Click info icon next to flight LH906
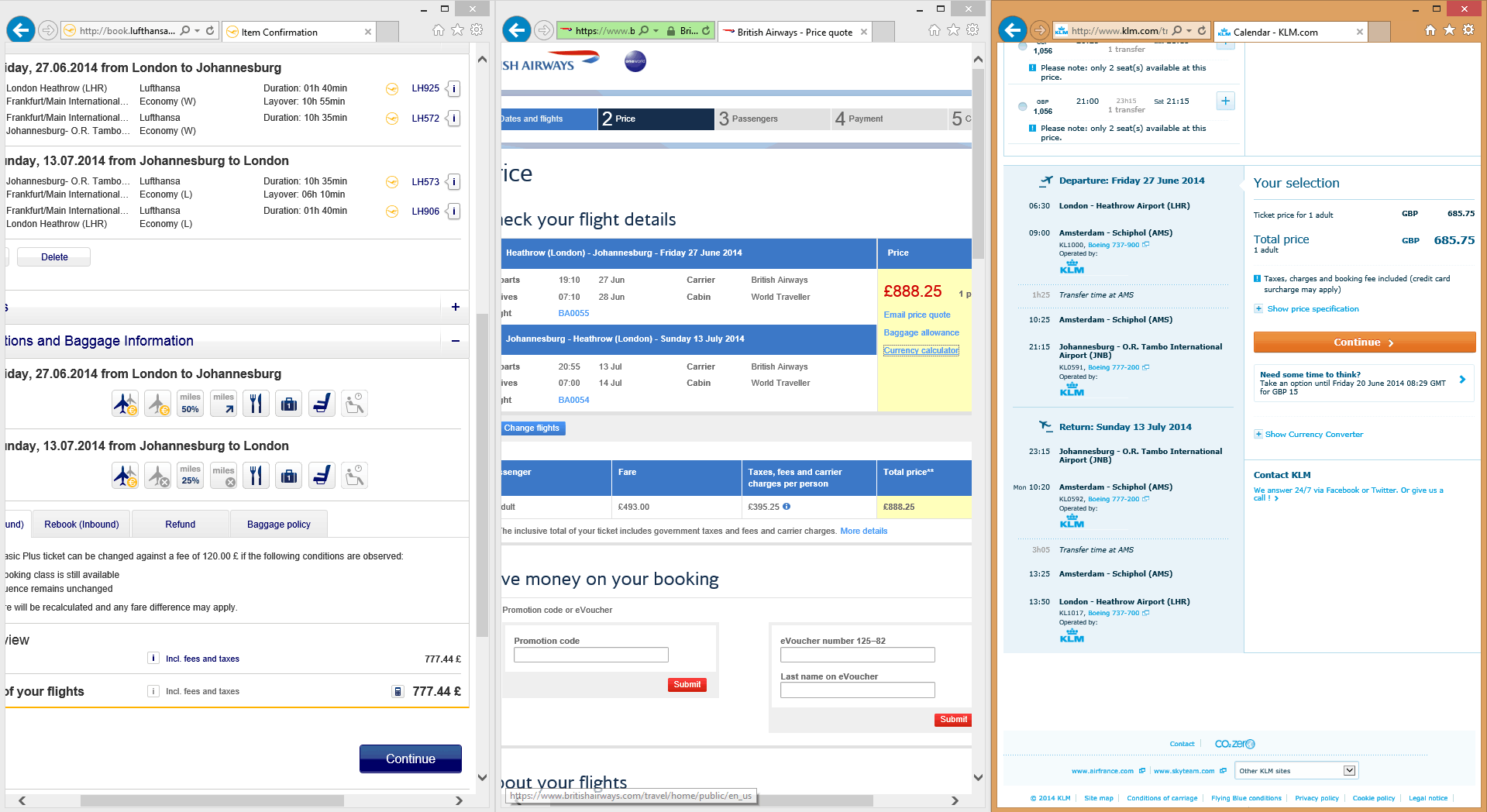 tap(454, 212)
